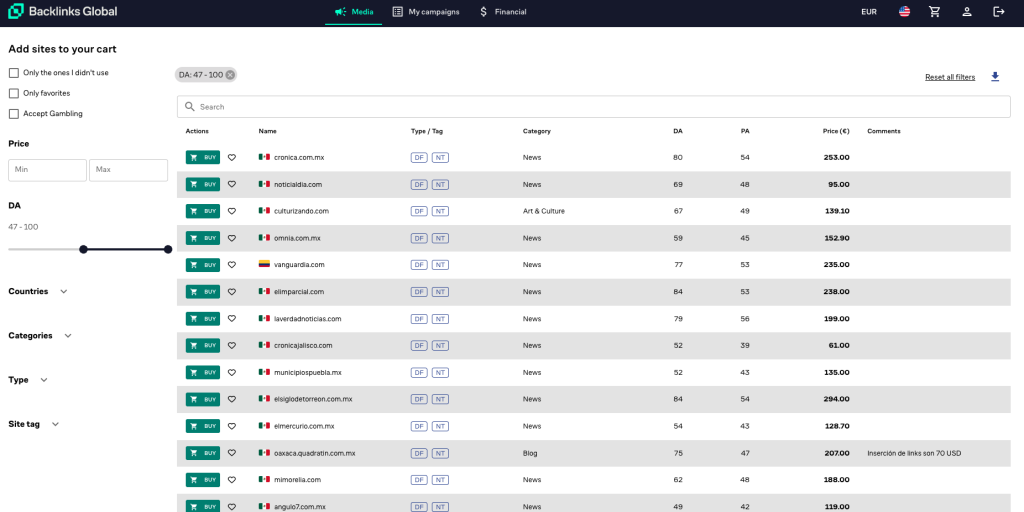
Task: Open the shopping cart icon in header
Action: [x=934, y=12]
